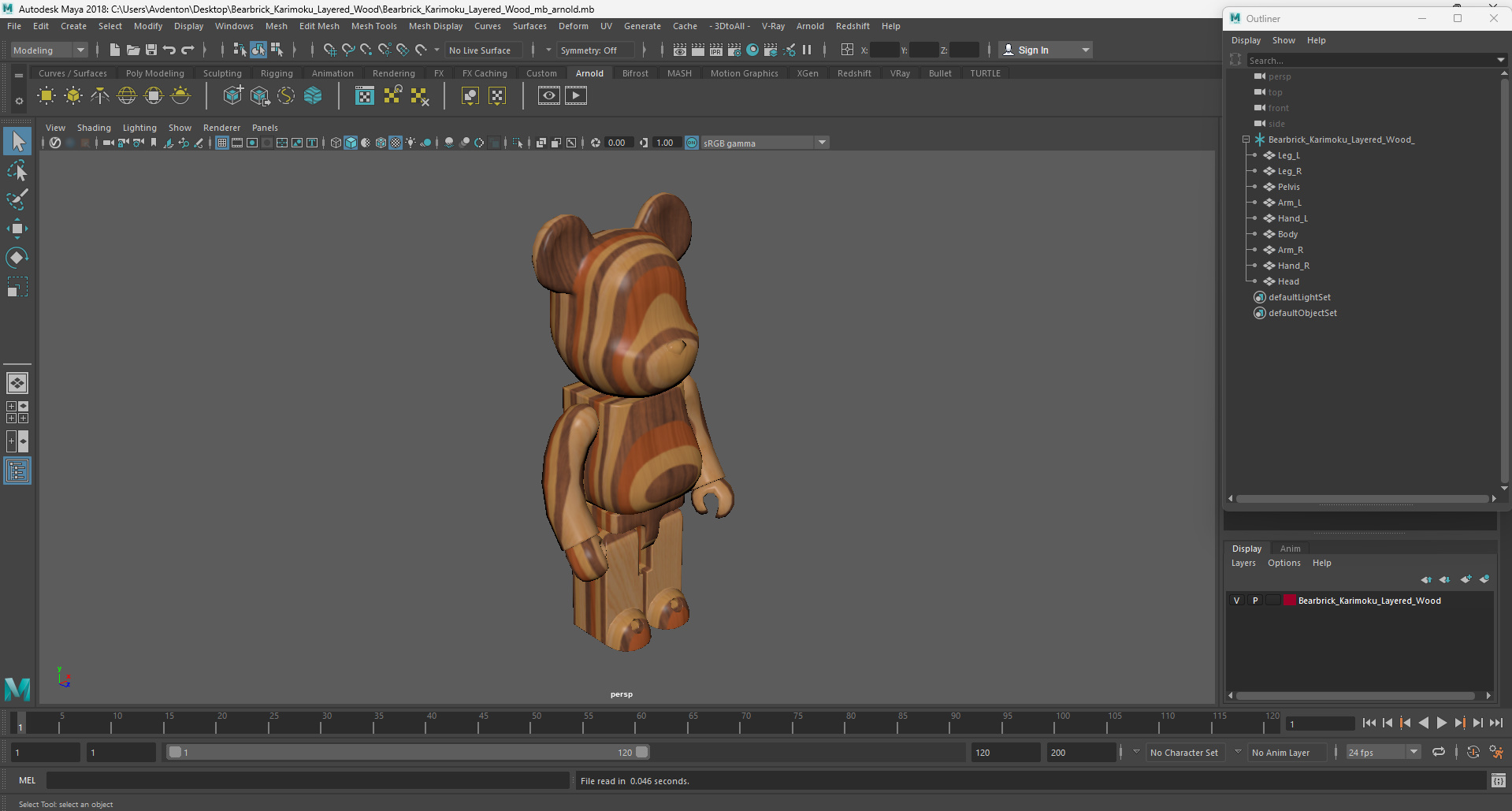Screen dimensions: 1512x811
Task: Click Create Physical Sky shelf icon
Action: (180, 96)
